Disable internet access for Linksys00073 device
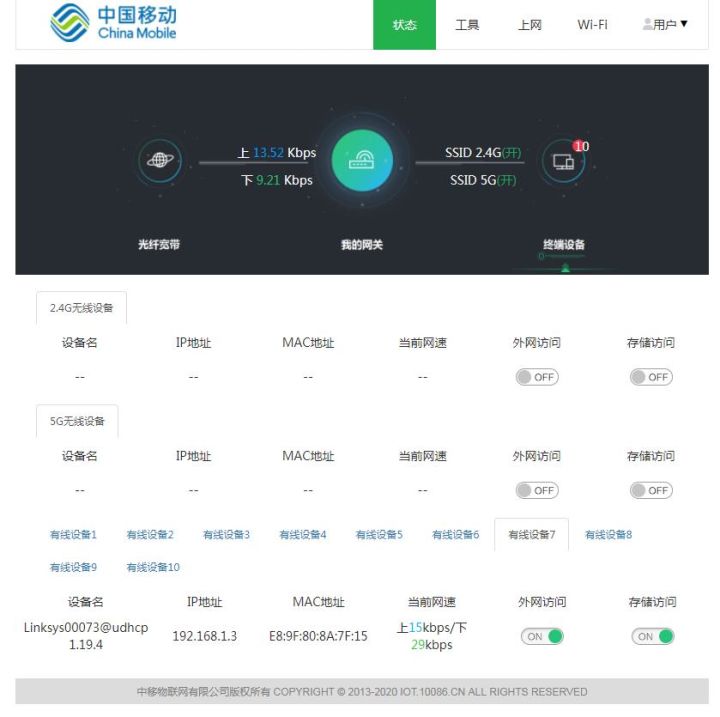This screenshot has height=717, width=720. (542, 636)
